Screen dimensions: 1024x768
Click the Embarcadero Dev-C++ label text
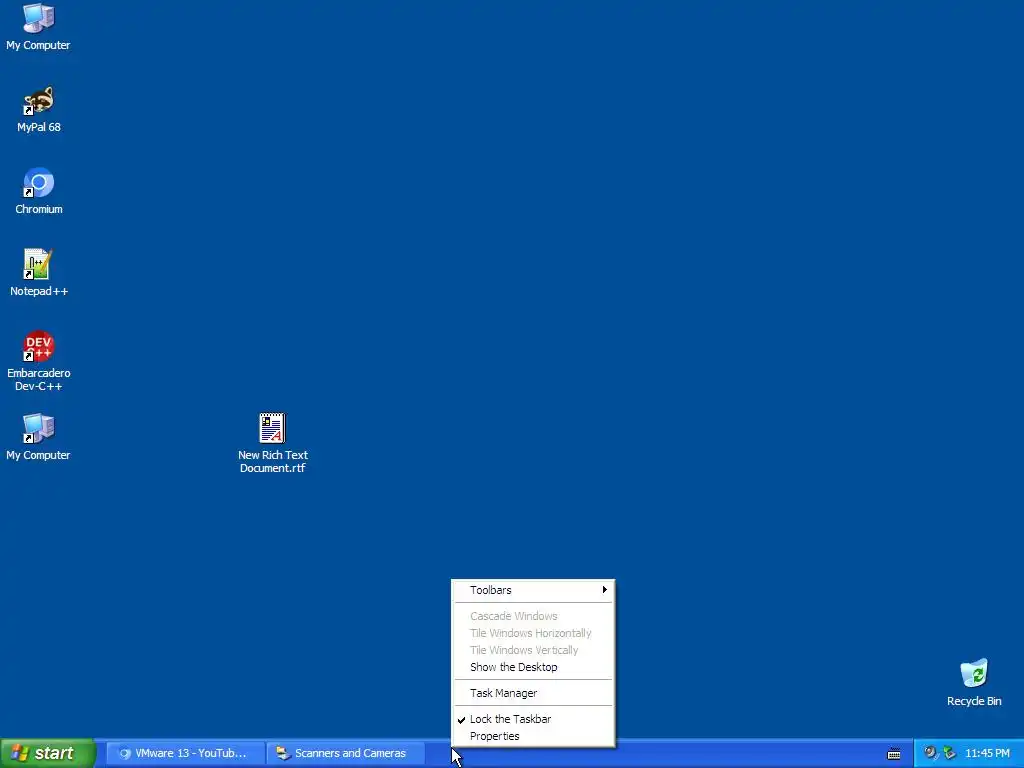(39, 379)
